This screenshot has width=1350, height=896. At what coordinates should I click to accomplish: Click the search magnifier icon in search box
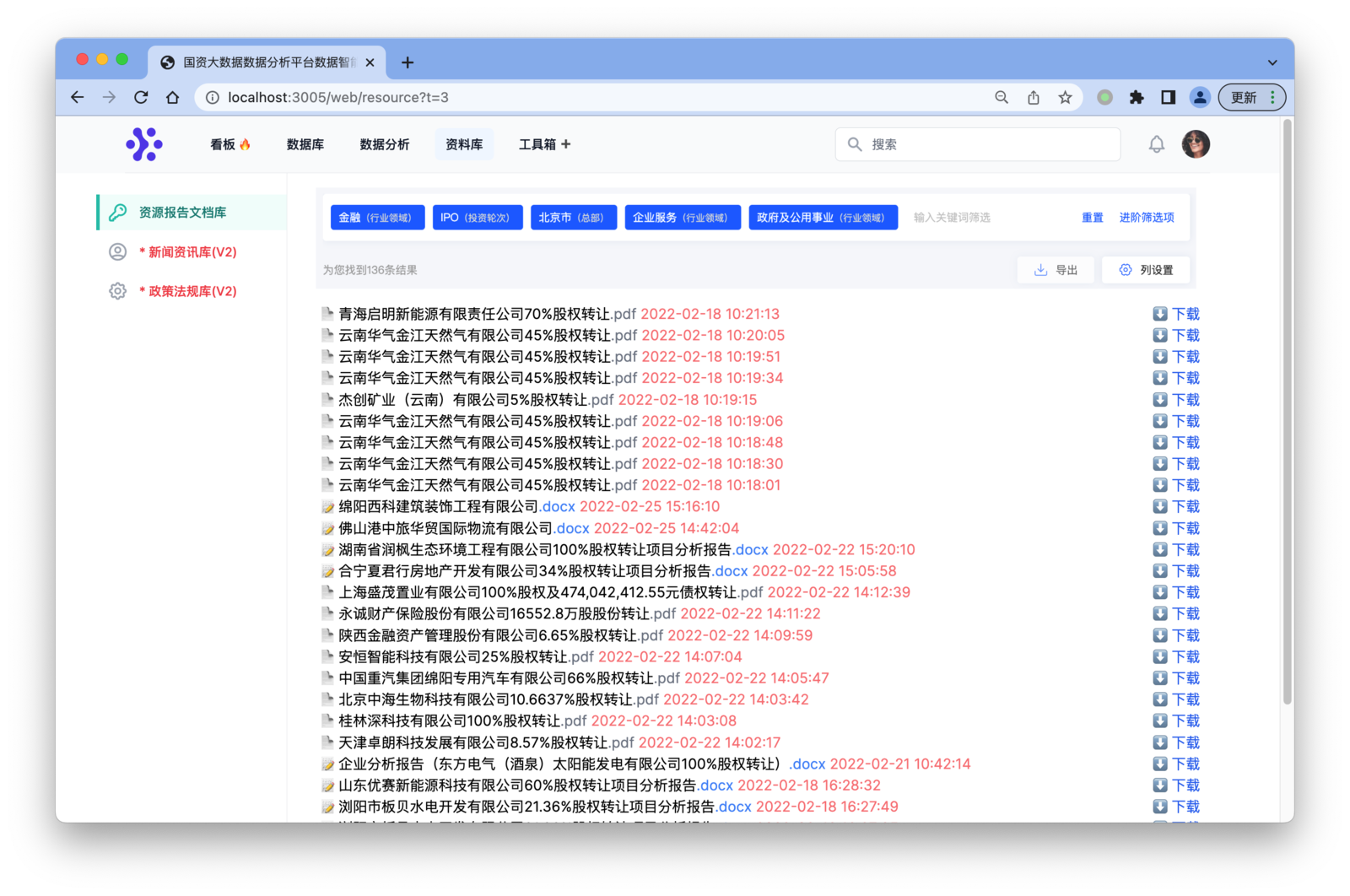tap(855, 144)
